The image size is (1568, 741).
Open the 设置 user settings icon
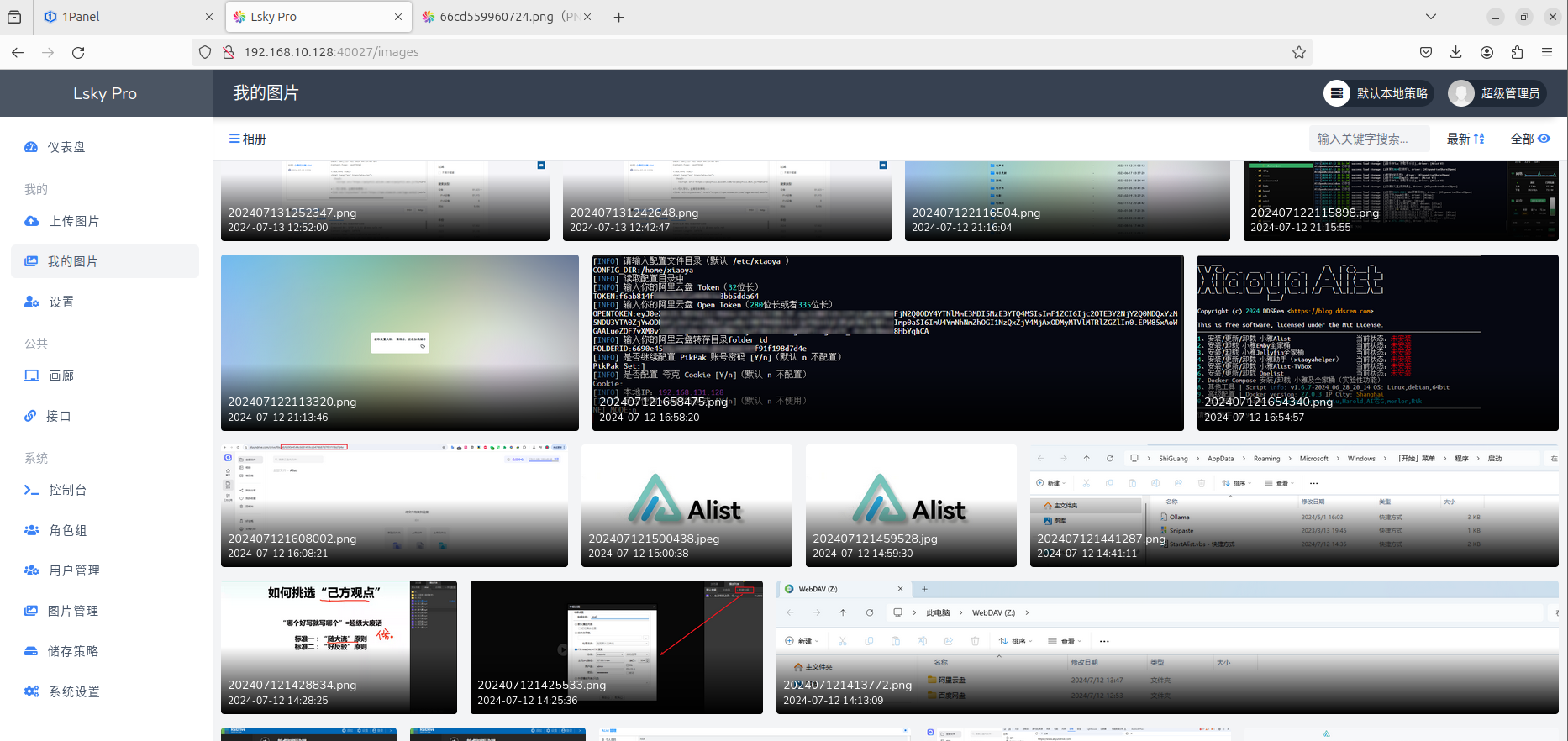coord(31,302)
